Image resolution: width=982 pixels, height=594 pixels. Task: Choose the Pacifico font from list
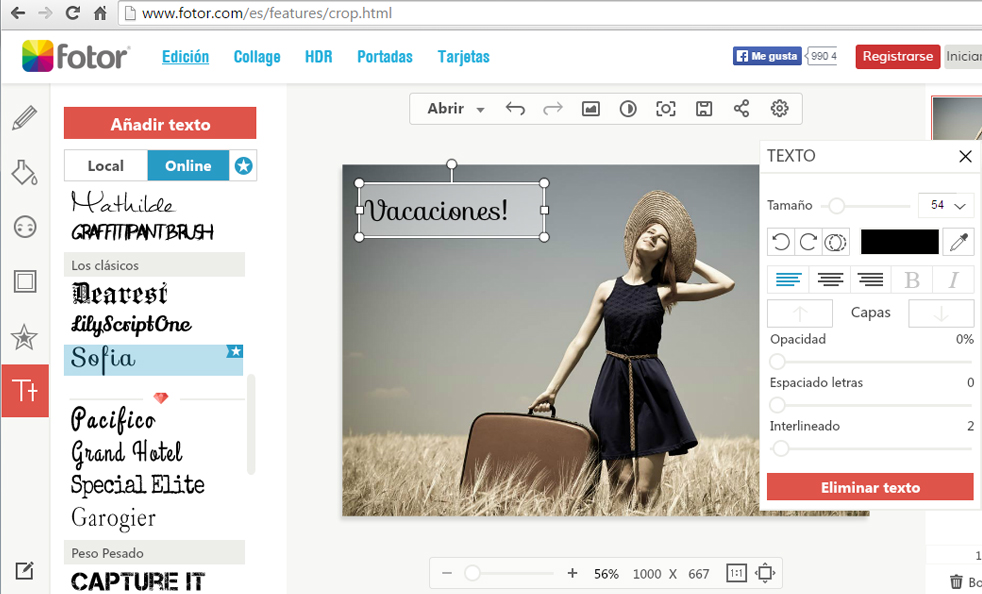point(112,420)
